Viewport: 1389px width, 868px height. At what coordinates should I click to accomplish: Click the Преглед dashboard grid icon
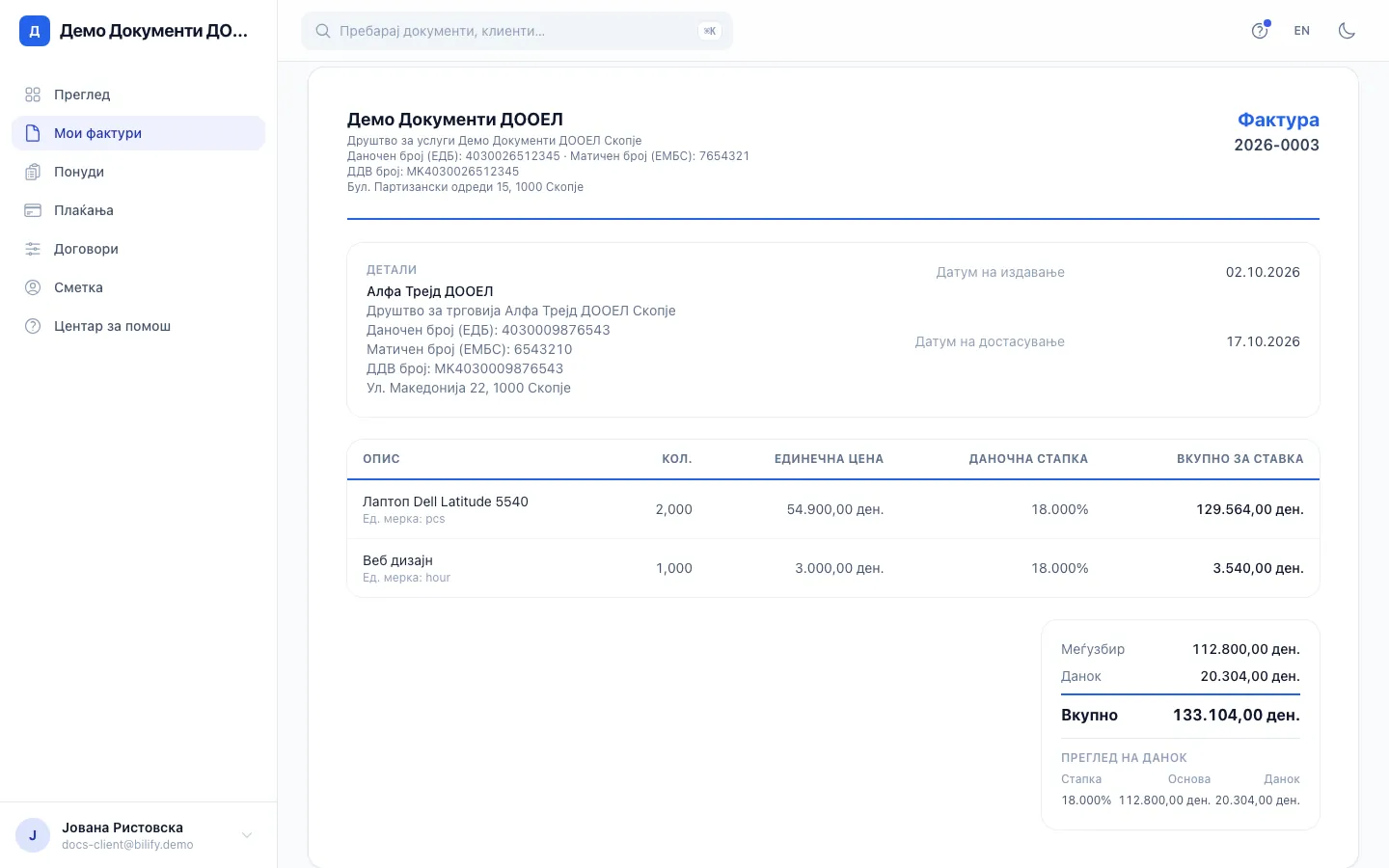click(33, 95)
